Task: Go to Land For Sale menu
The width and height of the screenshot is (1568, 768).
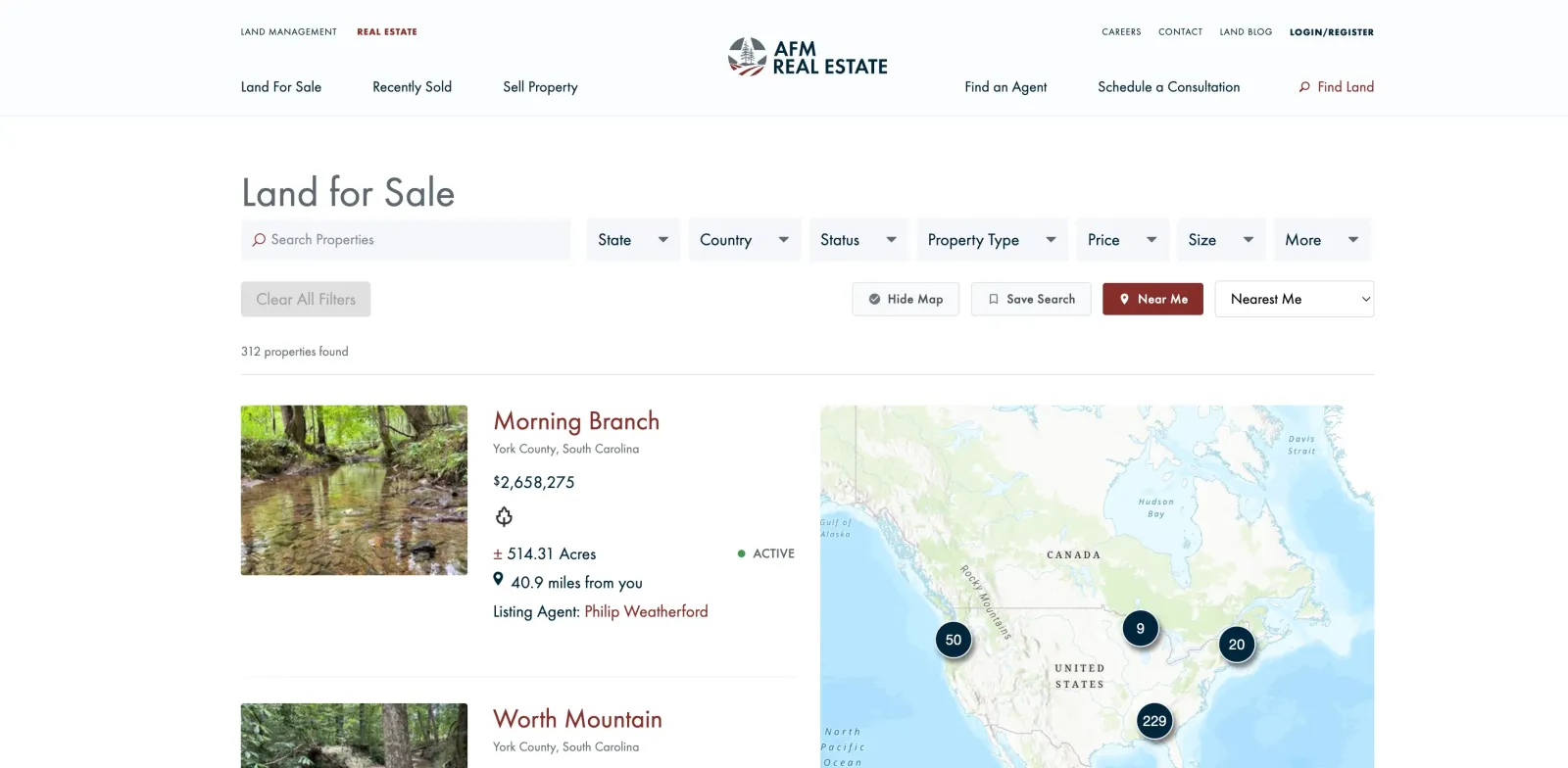Action: coord(281,87)
